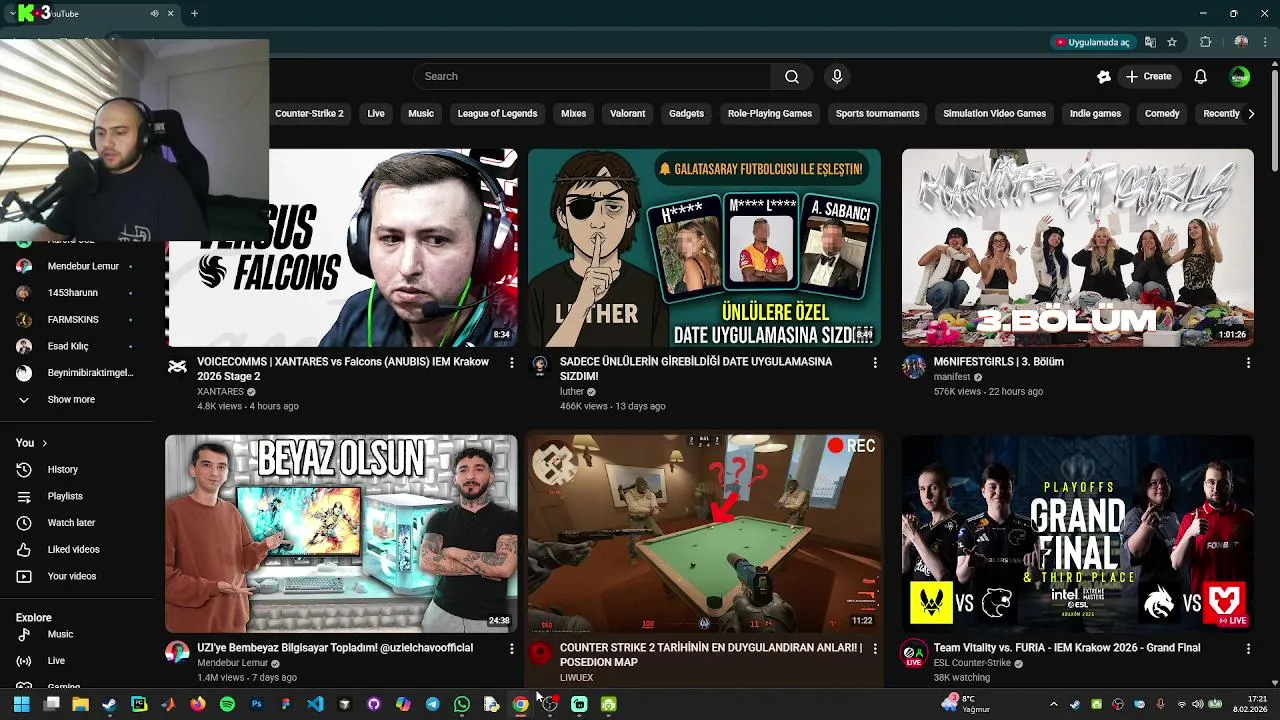
Task: Play COUNTER STRIKE 2 POSEDION MAP thumbnail
Action: [705, 533]
